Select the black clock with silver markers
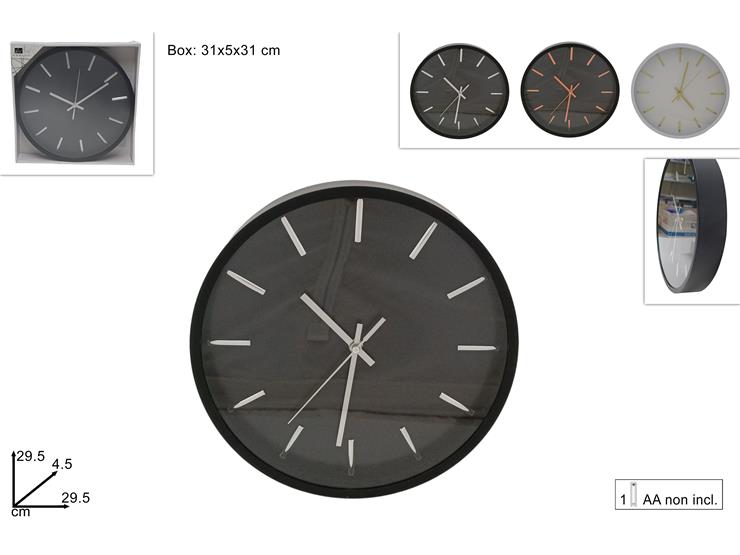Viewport: 740px width, 555px height. tap(459, 91)
